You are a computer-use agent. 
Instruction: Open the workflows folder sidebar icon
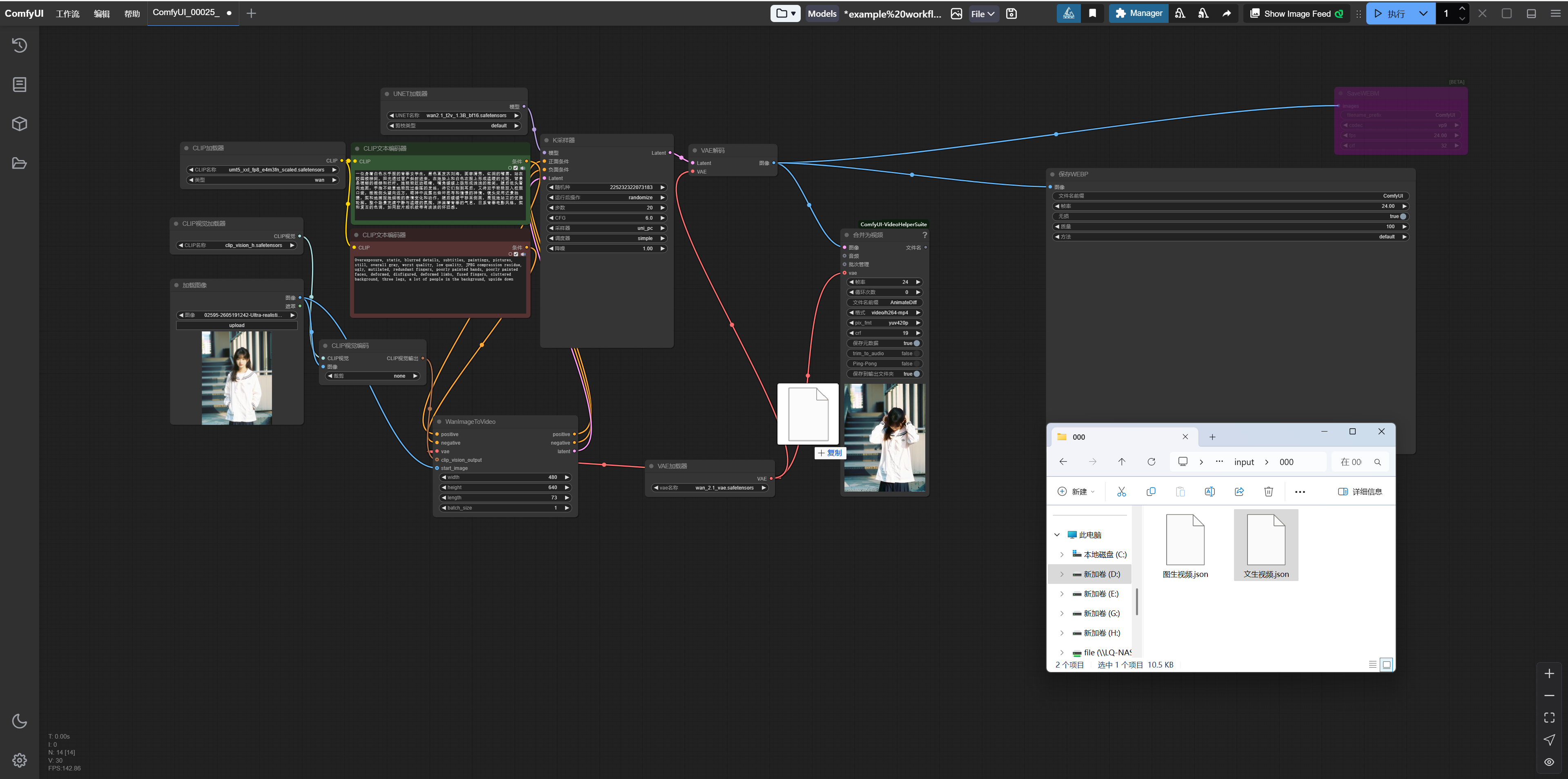pos(20,163)
